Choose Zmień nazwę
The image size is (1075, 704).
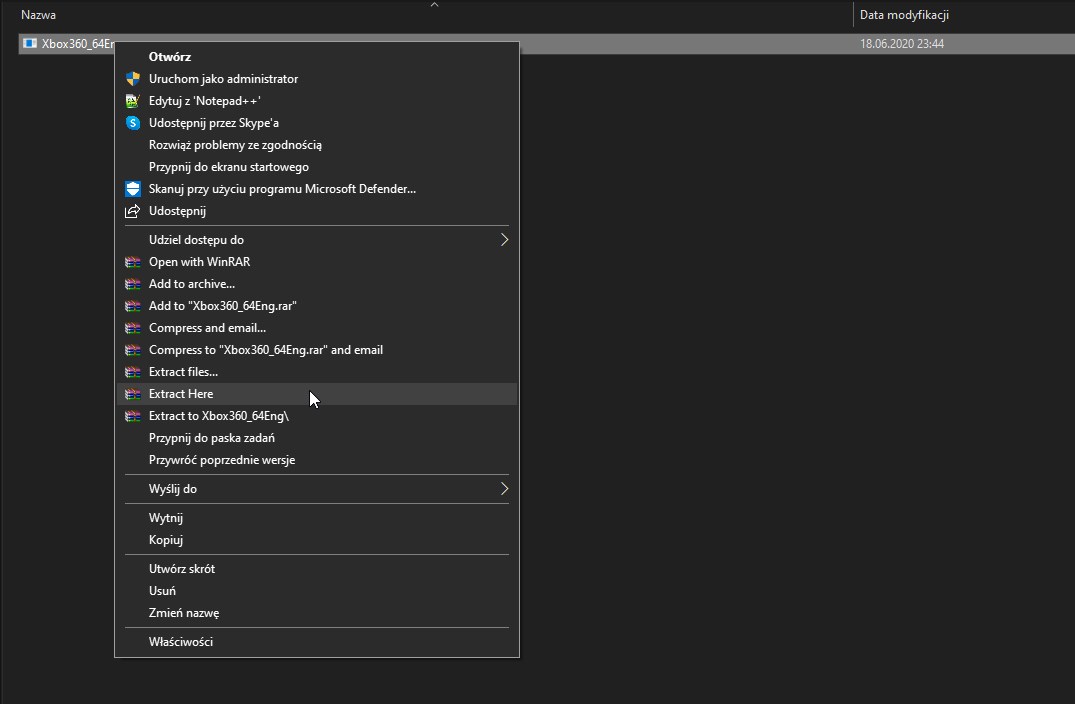[x=317, y=612]
